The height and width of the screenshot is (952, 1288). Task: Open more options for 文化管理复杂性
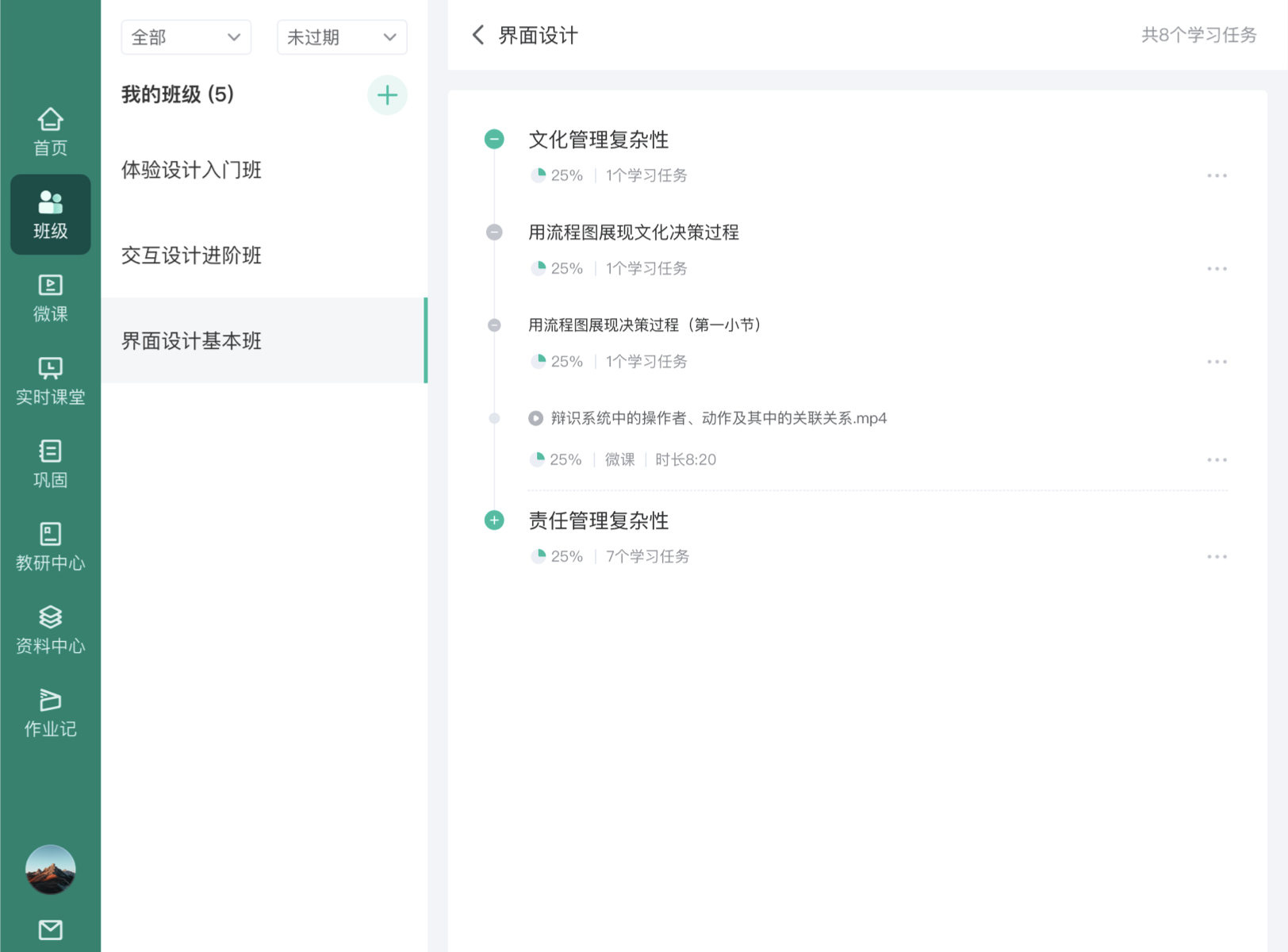pyautogui.click(x=1217, y=175)
